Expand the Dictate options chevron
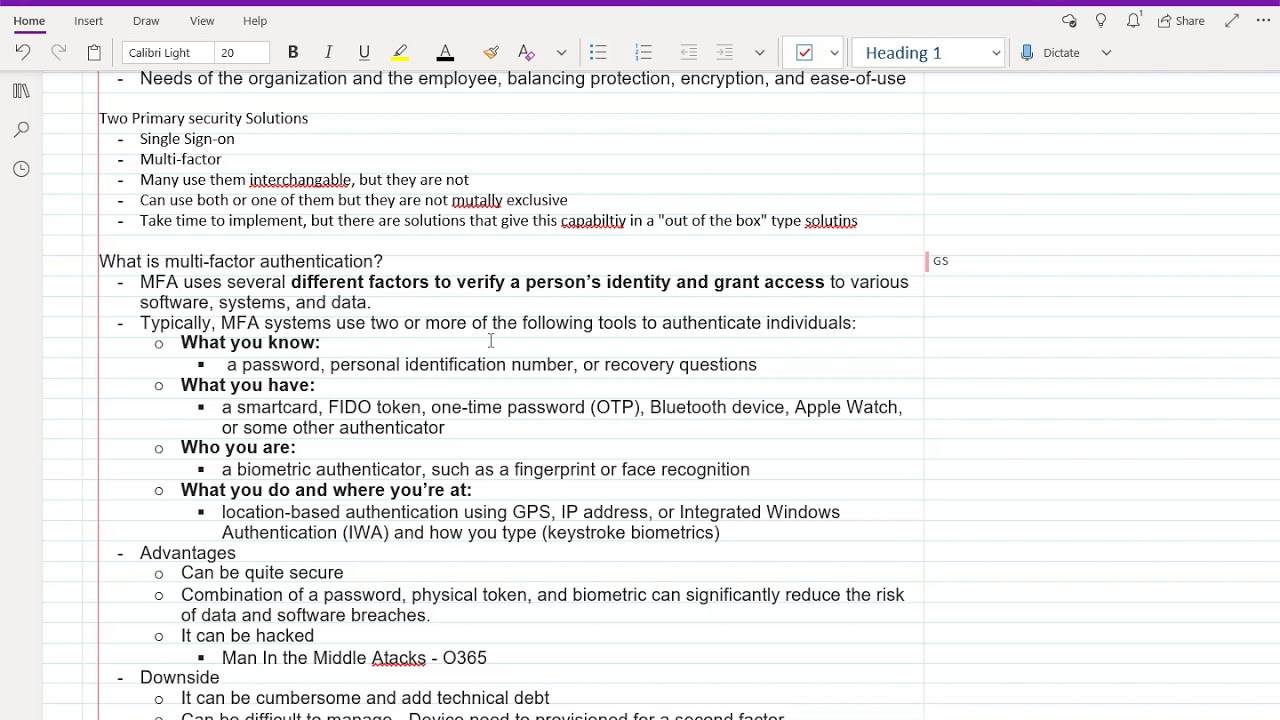Viewport: 1280px width, 720px height. (1106, 52)
